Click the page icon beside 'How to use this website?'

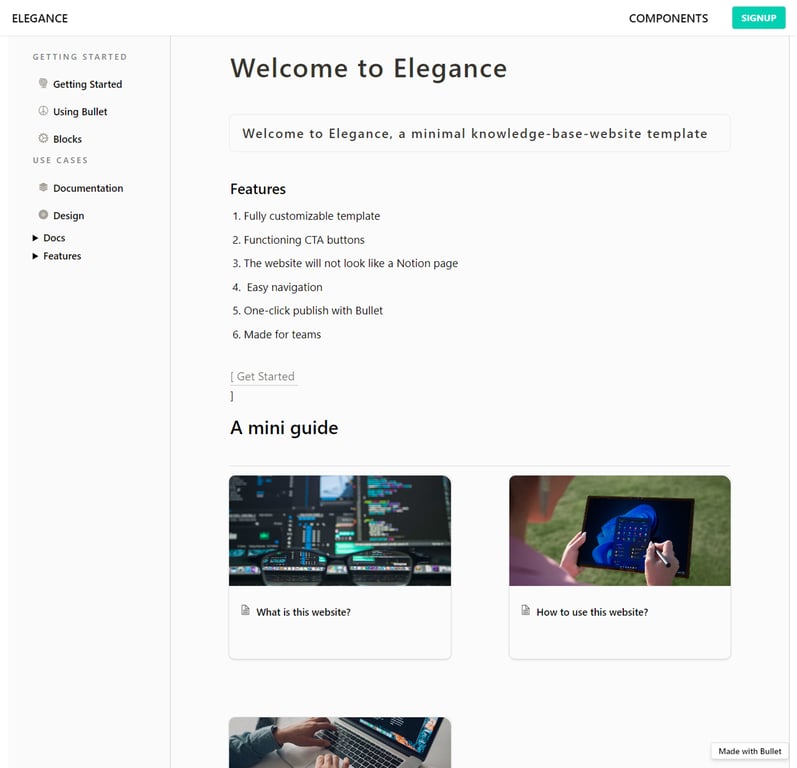526,611
